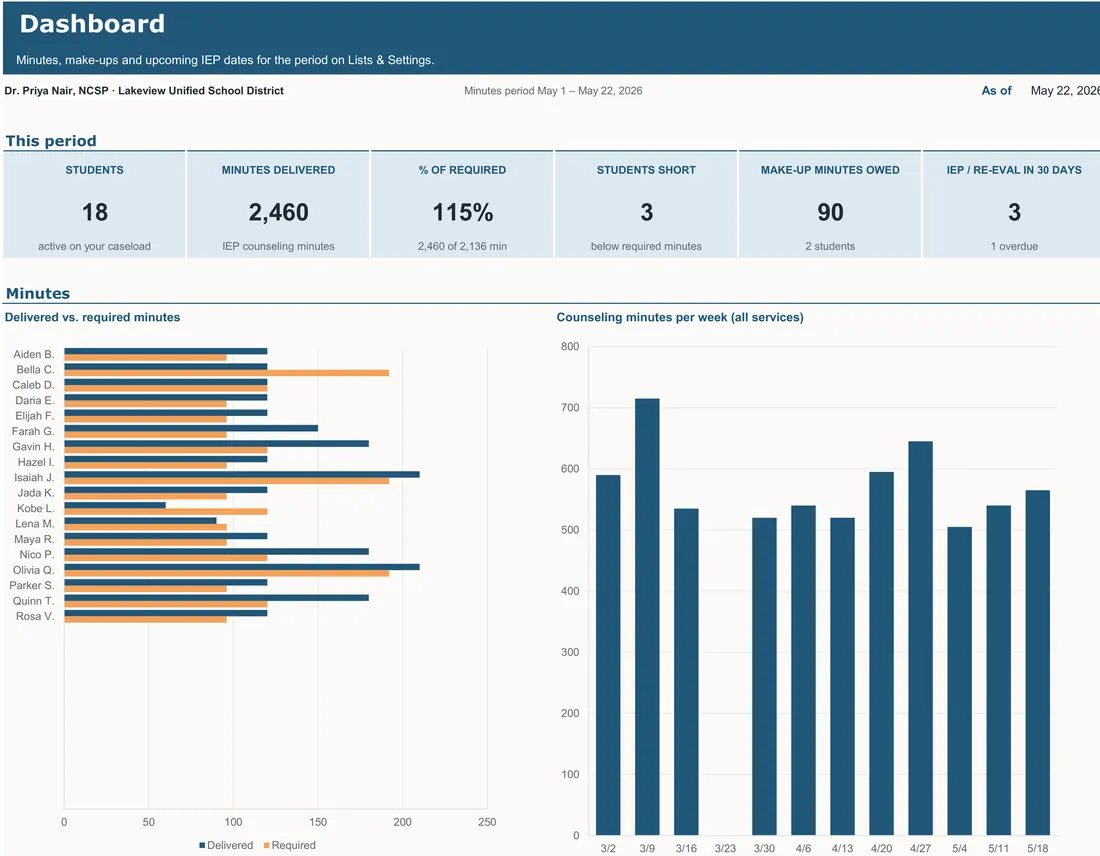Click the STUDENTS SHORT value 3
Viewport: 1100px width, 856px height.
(646, 212)
